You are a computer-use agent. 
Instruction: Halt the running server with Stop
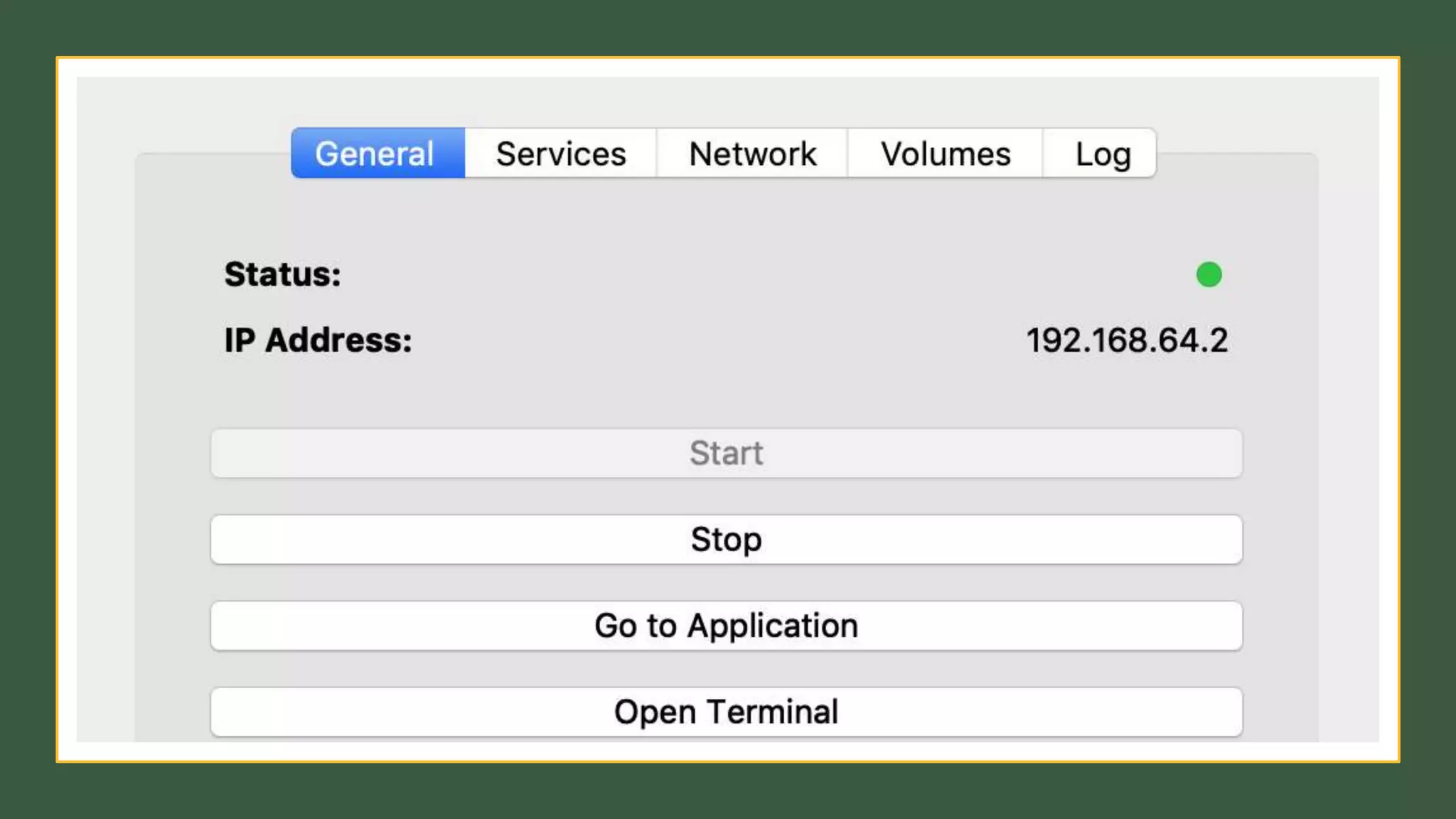[x=726, y=540]
